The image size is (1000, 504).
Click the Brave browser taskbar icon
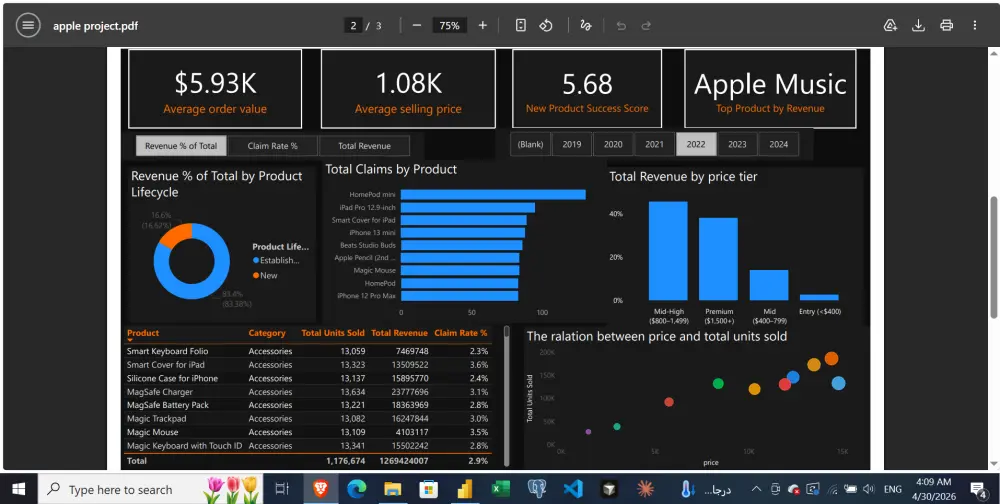[x=320, y=489]
